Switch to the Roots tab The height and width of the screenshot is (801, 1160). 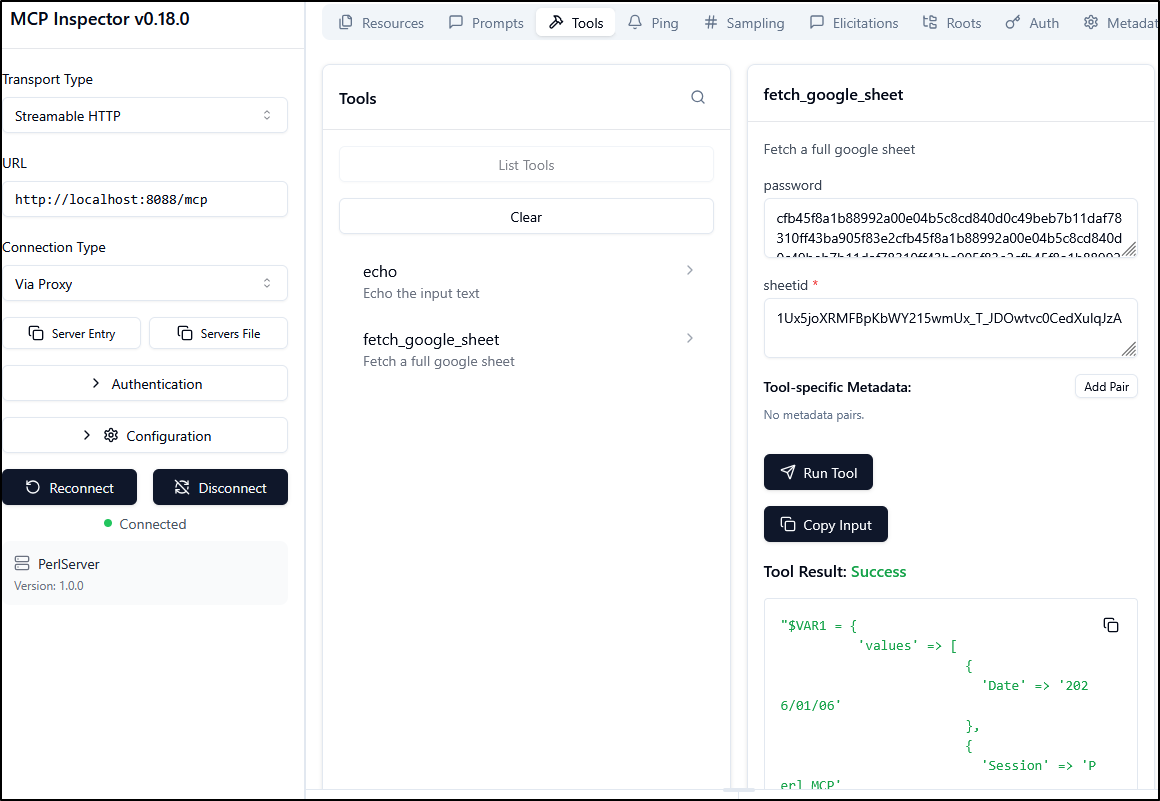(x=951, y=23)
